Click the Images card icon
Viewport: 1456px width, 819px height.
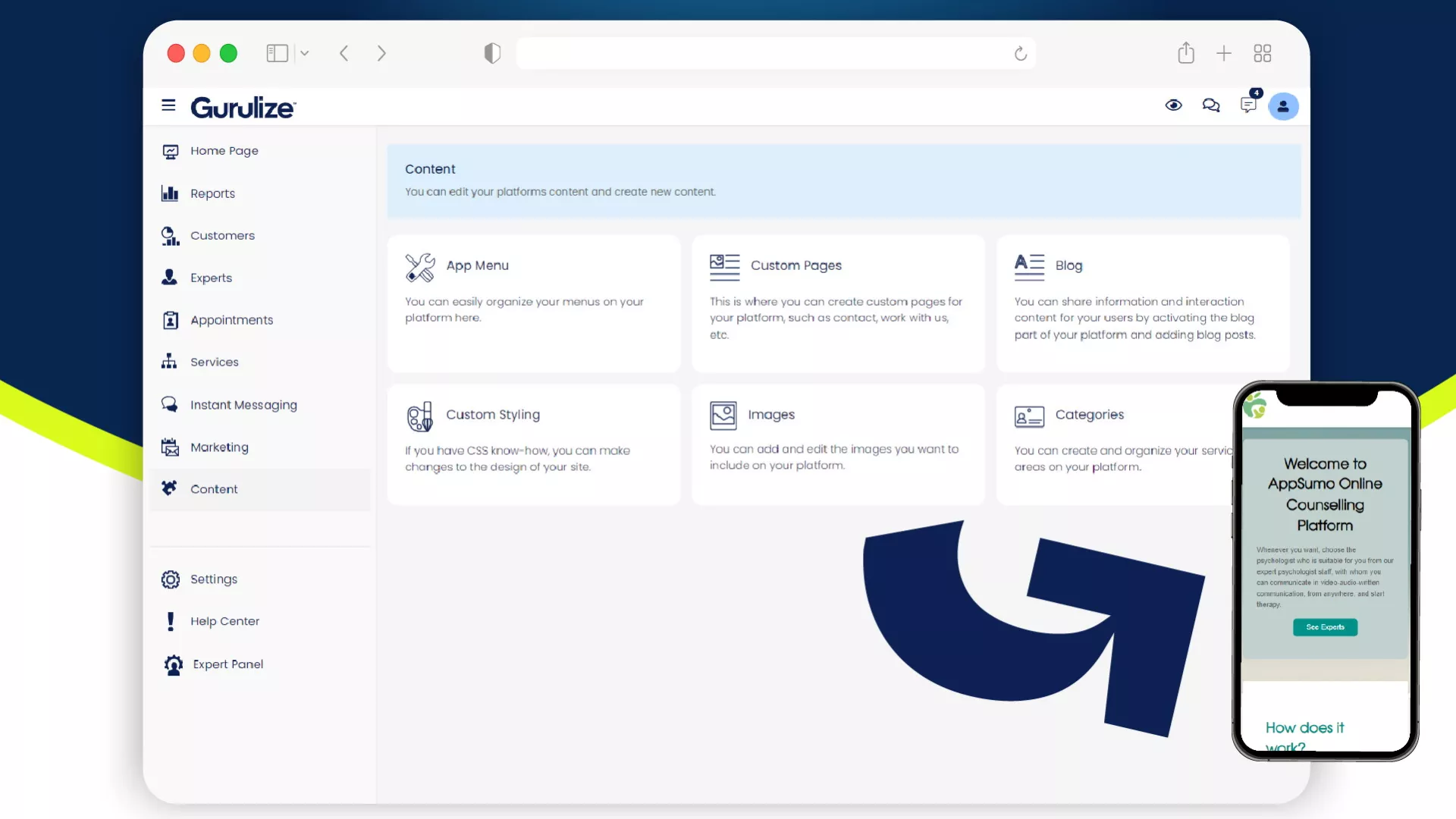pyautogui.click(x=723, y=416)
